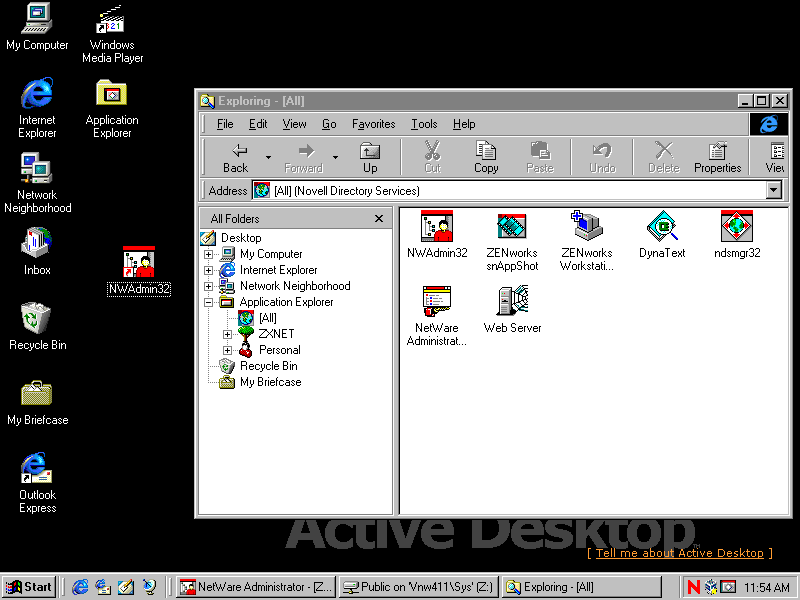Open the View menu

click(x=294, y=124)
